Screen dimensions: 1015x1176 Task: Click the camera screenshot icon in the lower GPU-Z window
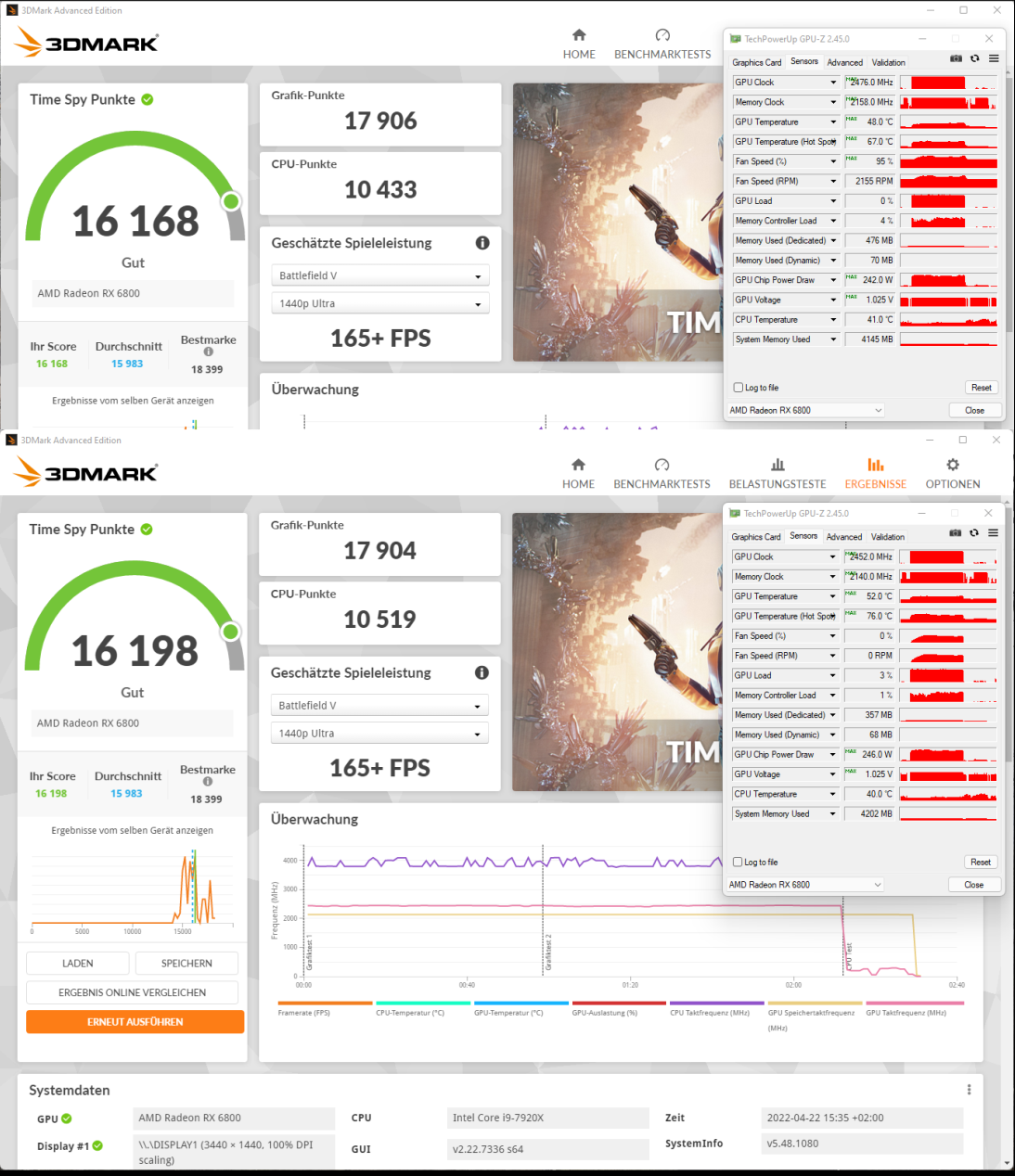955,533
